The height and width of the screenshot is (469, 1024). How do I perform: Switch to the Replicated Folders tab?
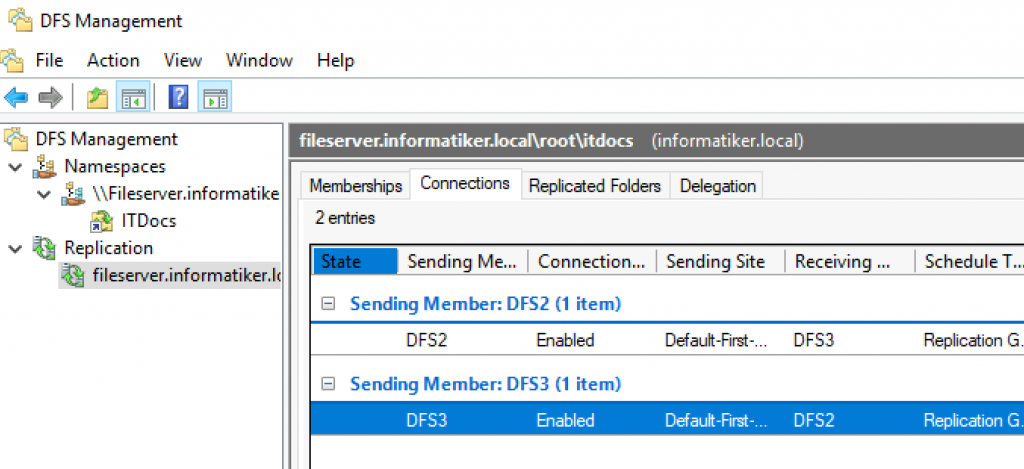[595, 186]
